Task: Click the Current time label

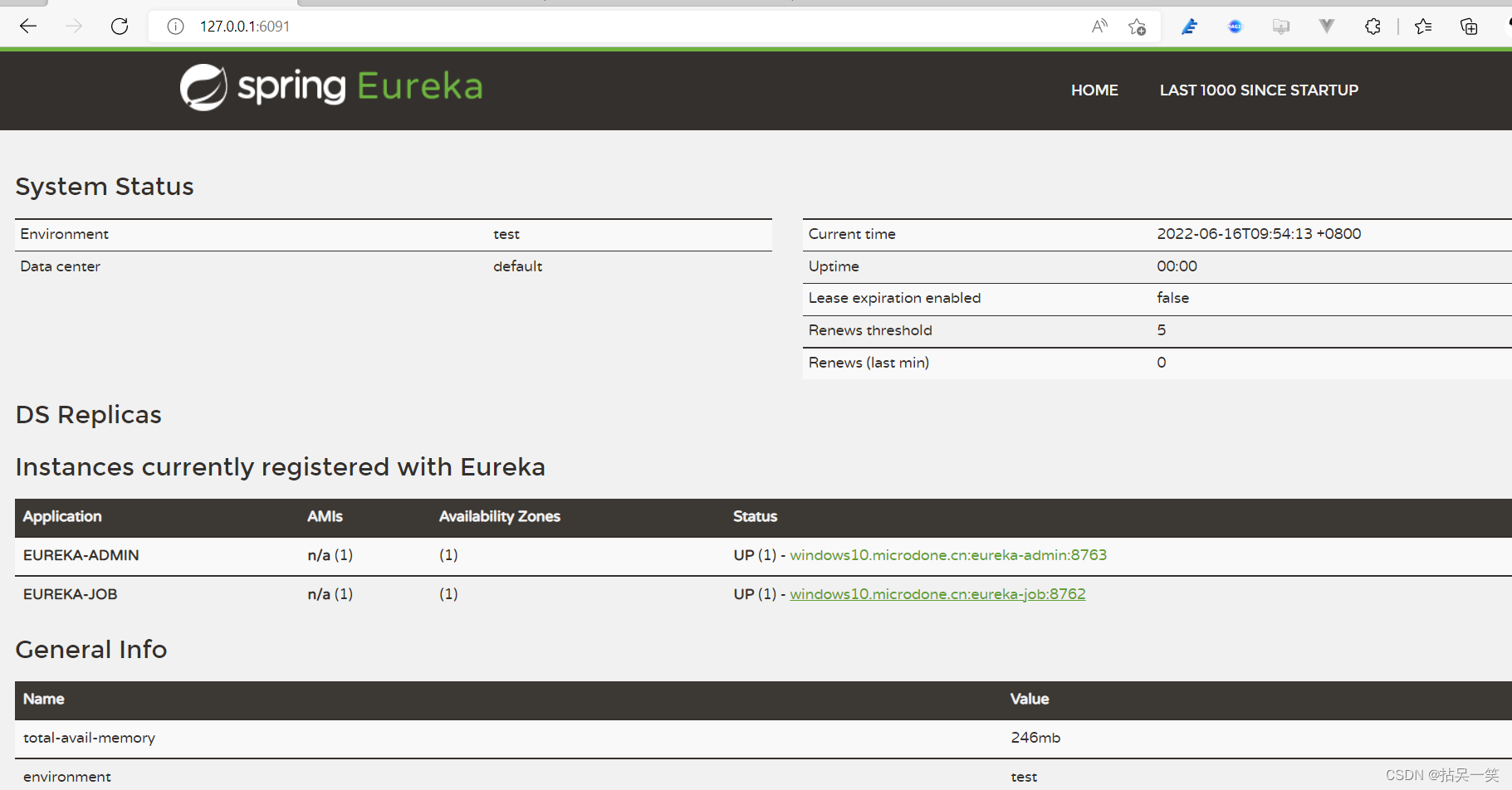Action: coord(852,234)
